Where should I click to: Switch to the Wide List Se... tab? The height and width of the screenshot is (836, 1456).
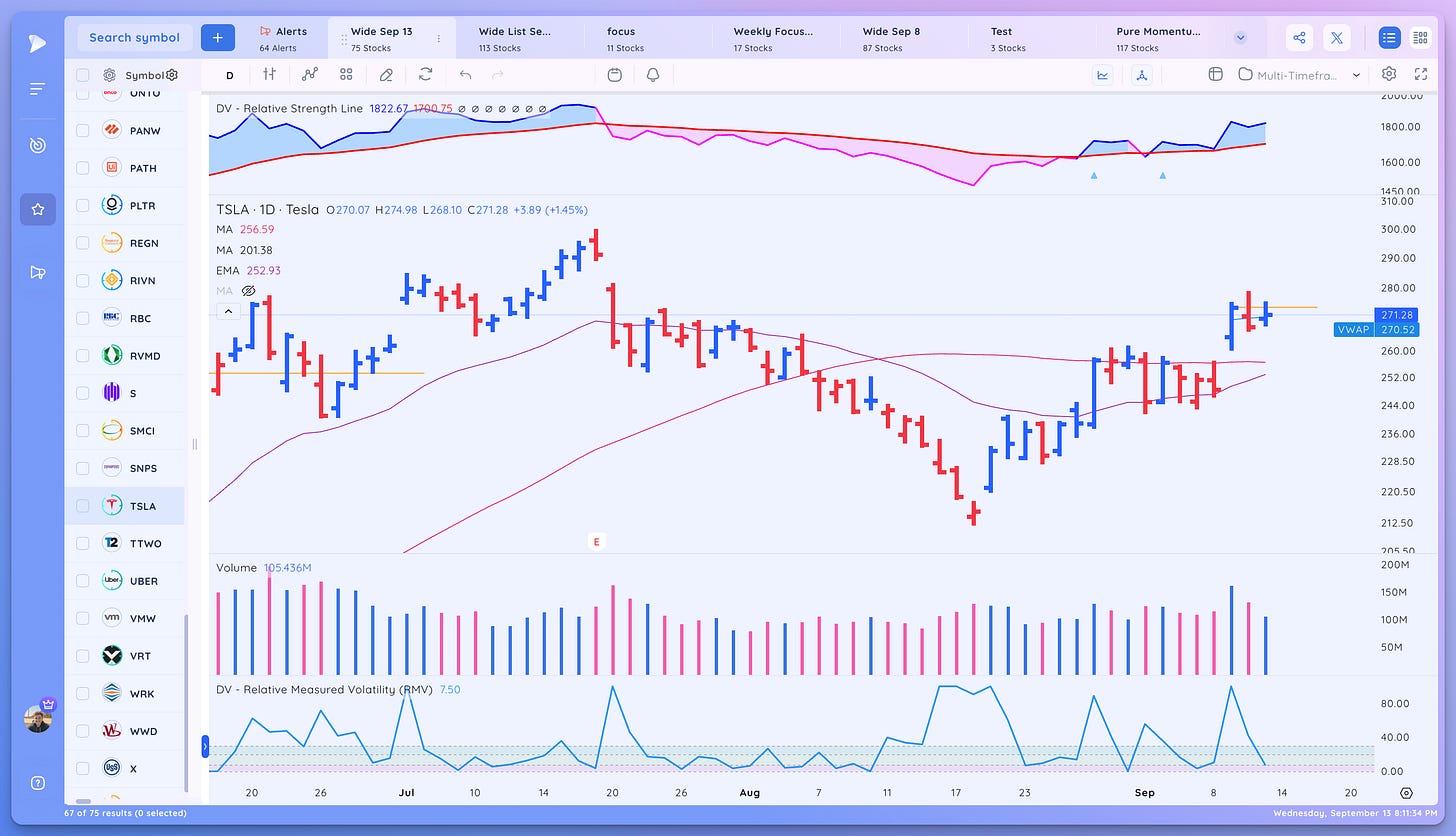click(516, 38)
